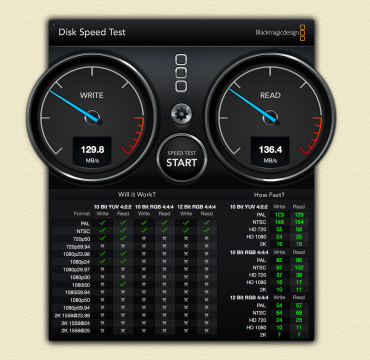Click the 1080i50 read green checkmark

[x=123, y=284]
